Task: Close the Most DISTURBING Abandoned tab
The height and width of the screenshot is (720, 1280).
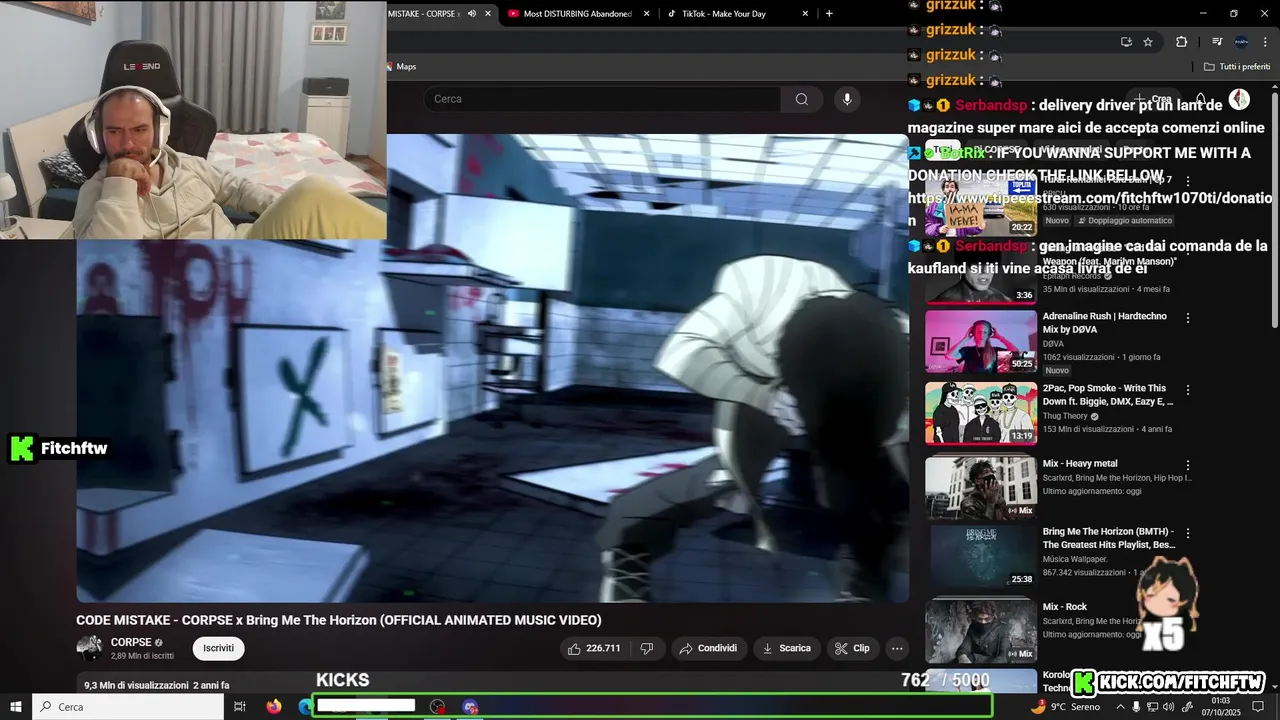Action: [647, 14]
